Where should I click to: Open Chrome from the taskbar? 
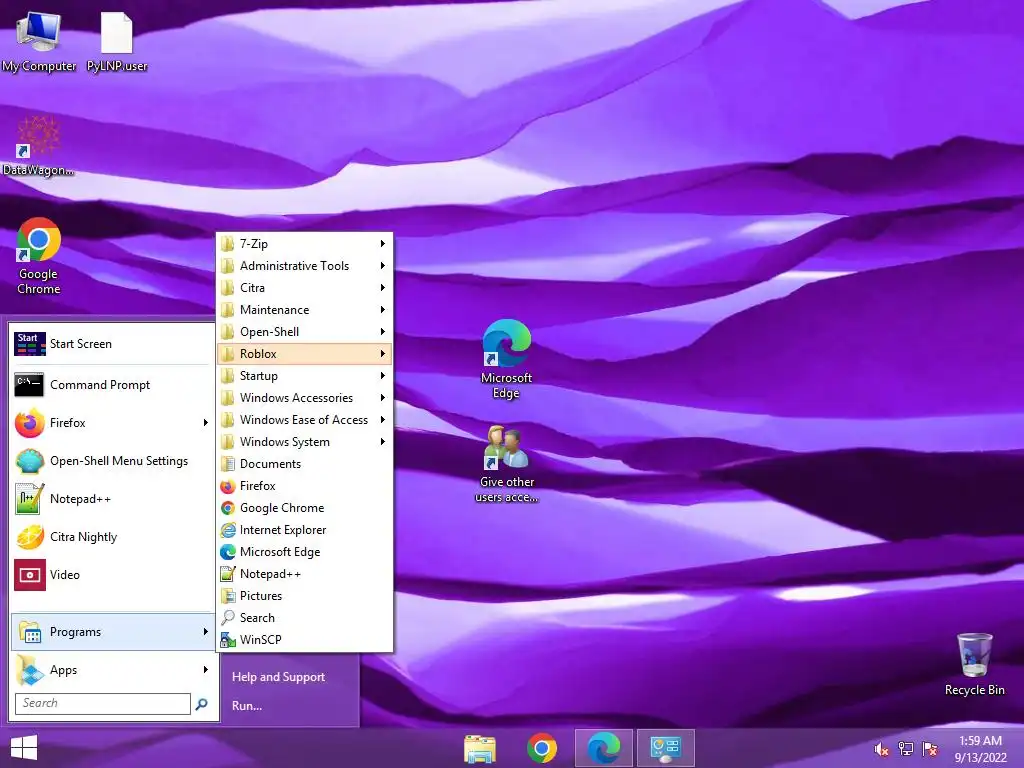click(x=542, y=748)
